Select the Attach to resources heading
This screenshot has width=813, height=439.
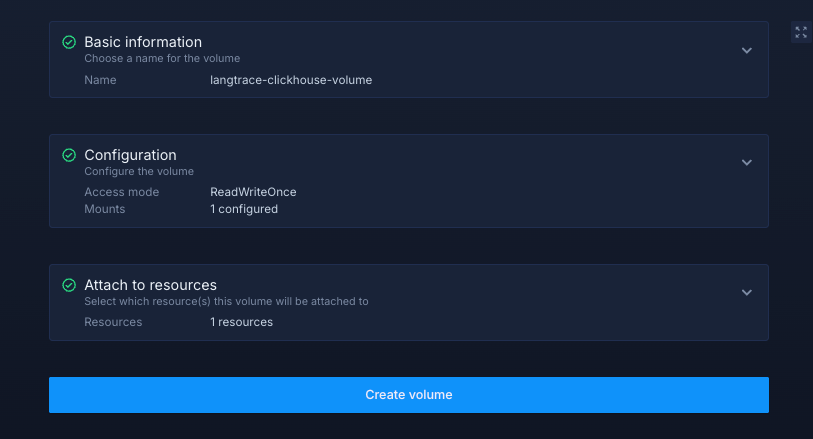pos(150,285)
